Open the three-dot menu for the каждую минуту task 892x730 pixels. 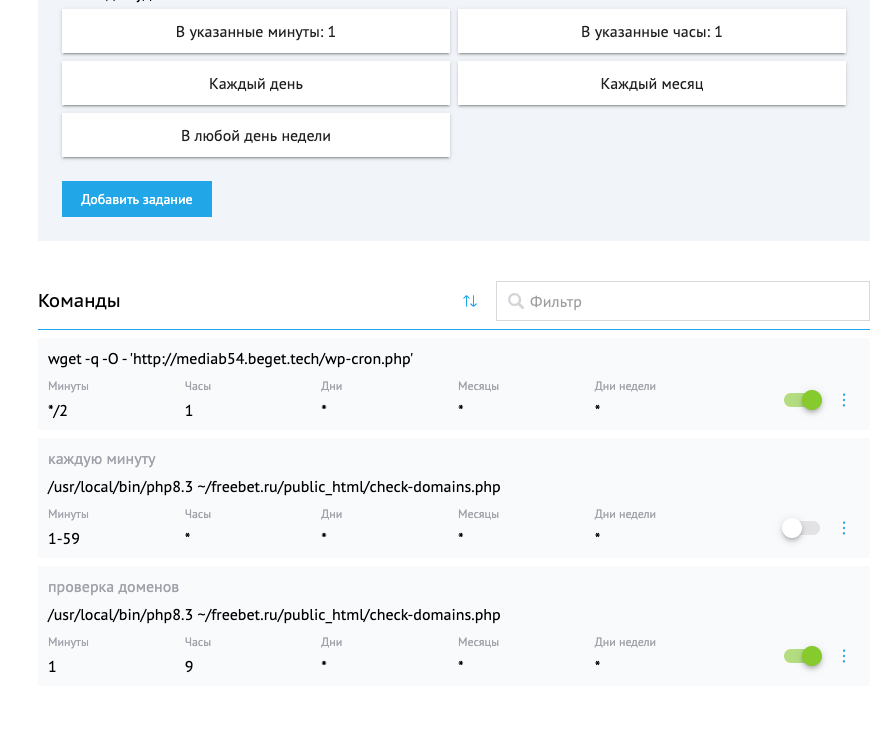pos(844,528)
